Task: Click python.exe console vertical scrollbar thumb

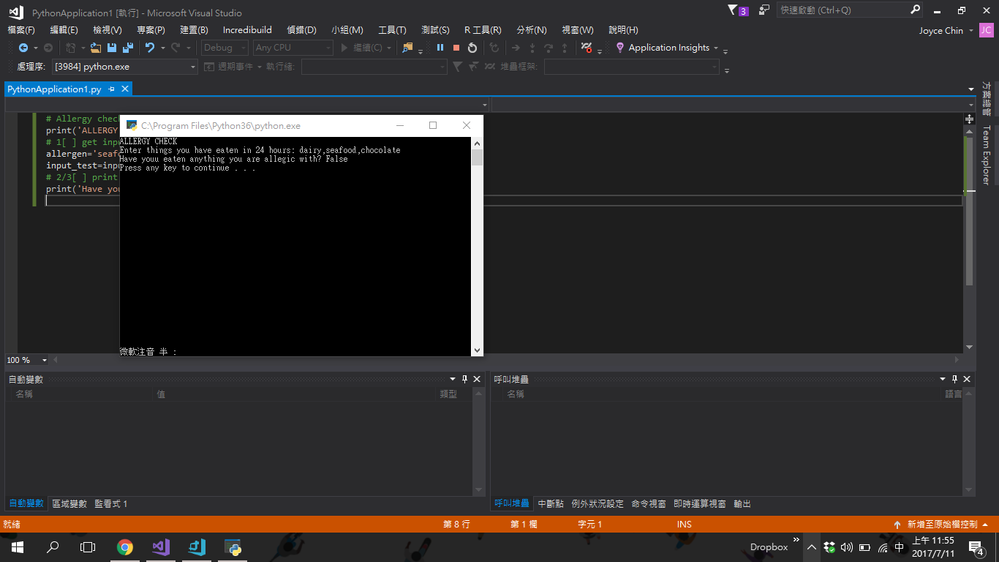Action: tap(477, 157)
